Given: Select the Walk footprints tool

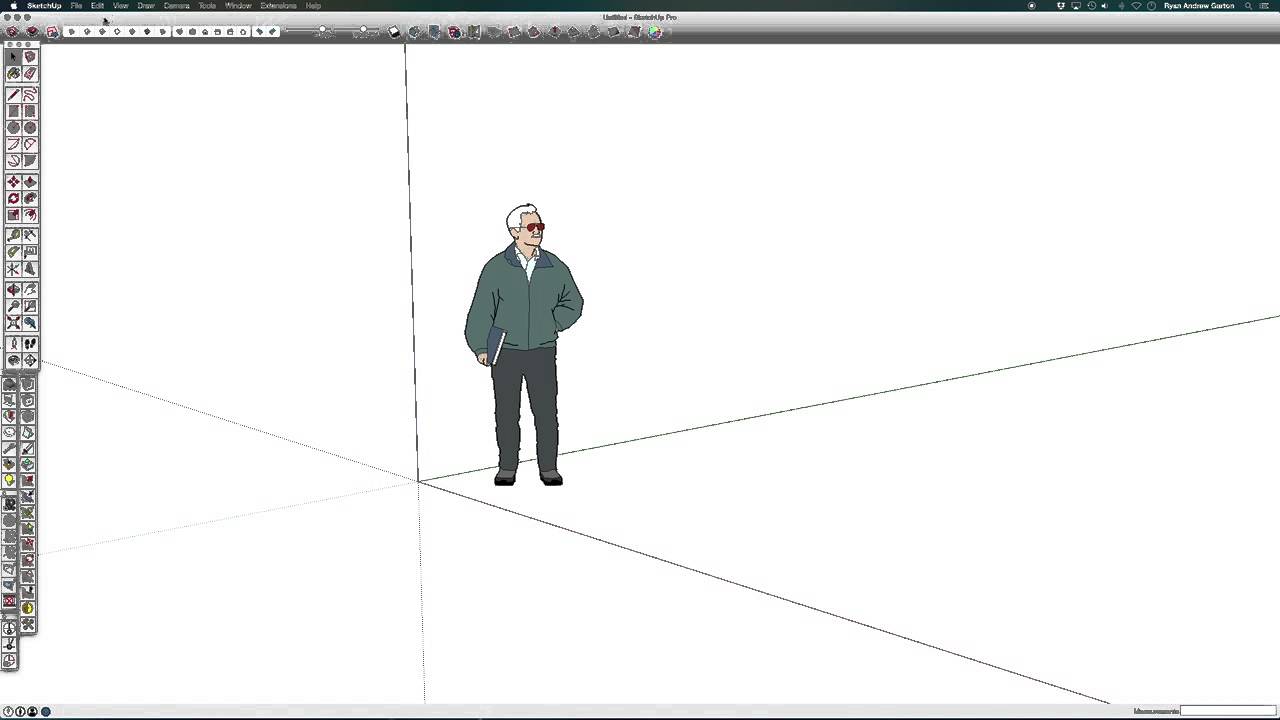Looking at the screenshot, I should 30,344.
